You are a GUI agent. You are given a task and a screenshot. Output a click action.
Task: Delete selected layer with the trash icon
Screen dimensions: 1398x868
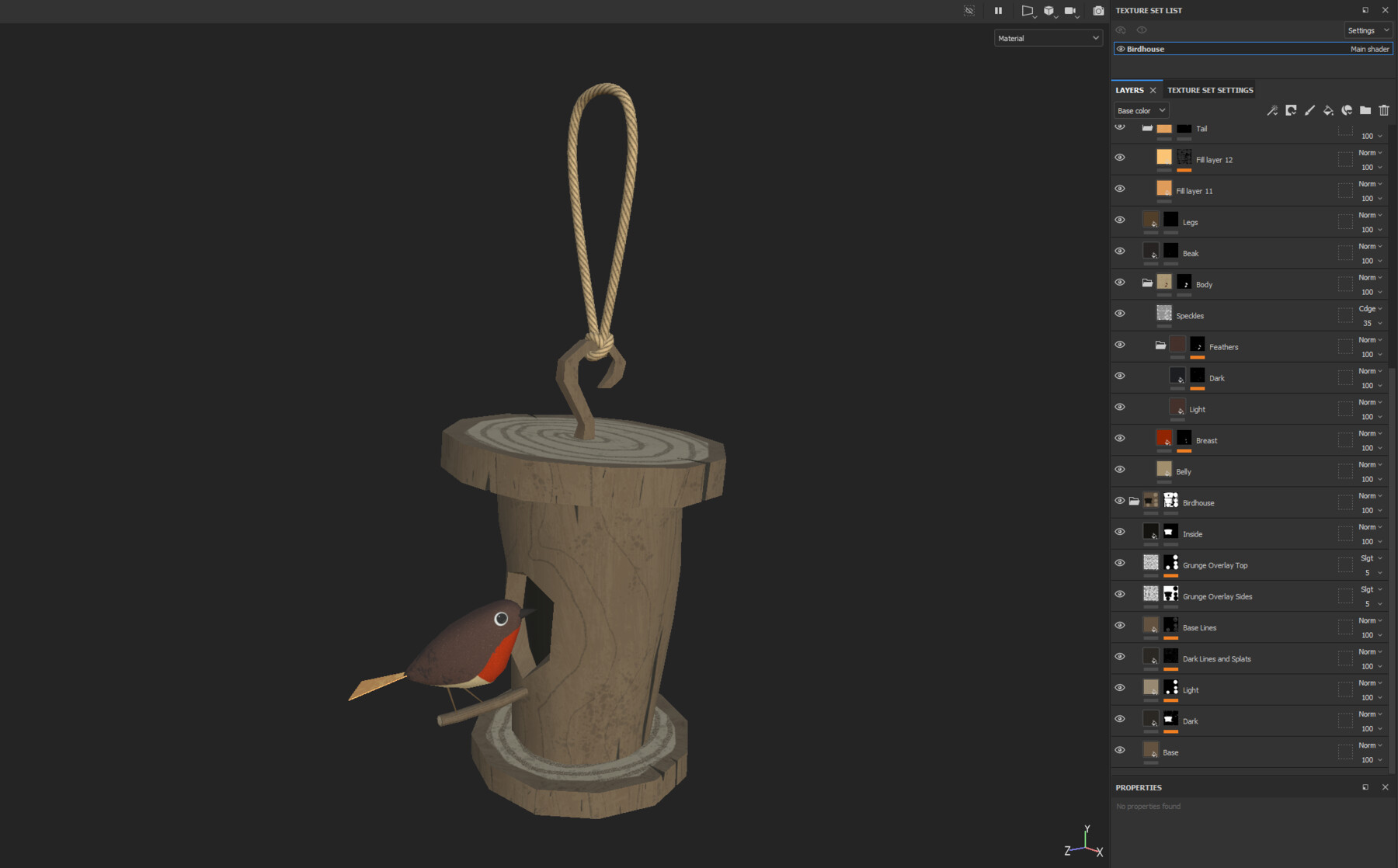(x=1384, y=110)
